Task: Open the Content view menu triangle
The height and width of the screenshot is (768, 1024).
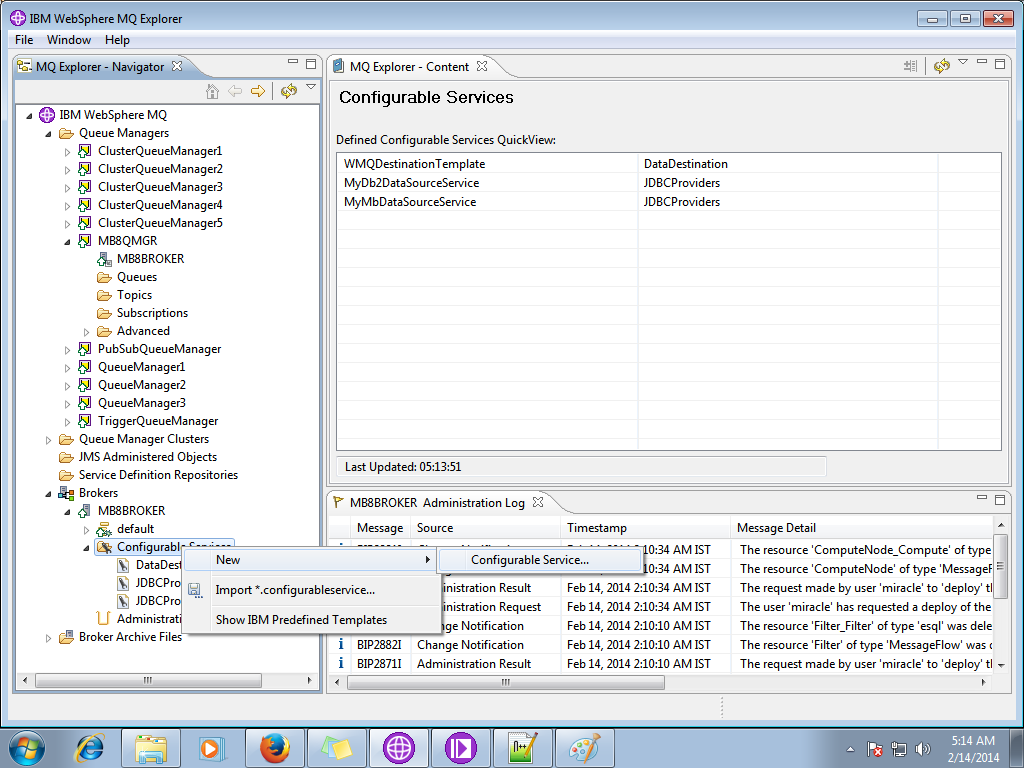Action: click(x=963, y=62)
